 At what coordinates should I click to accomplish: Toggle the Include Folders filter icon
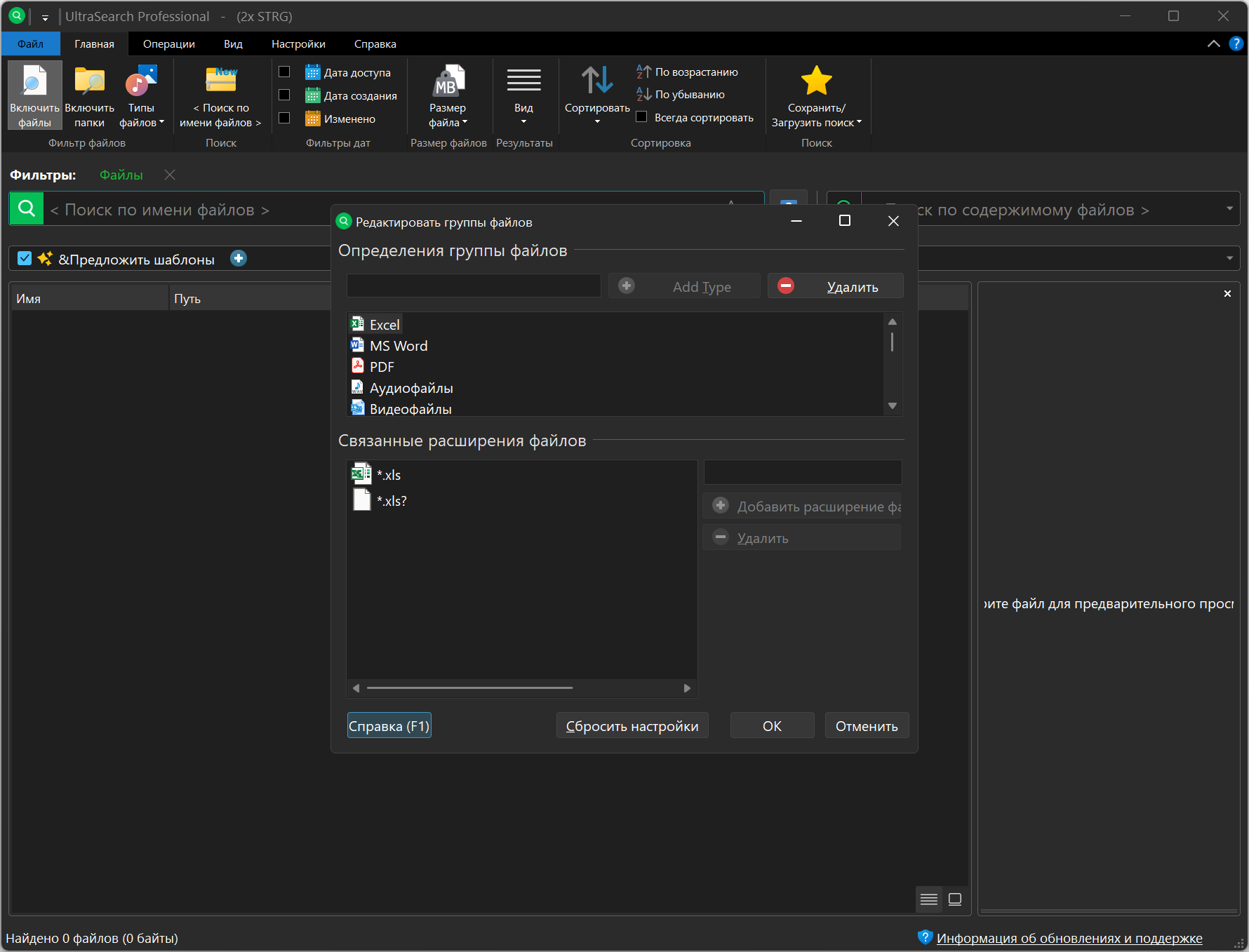(x=89, y=81)
